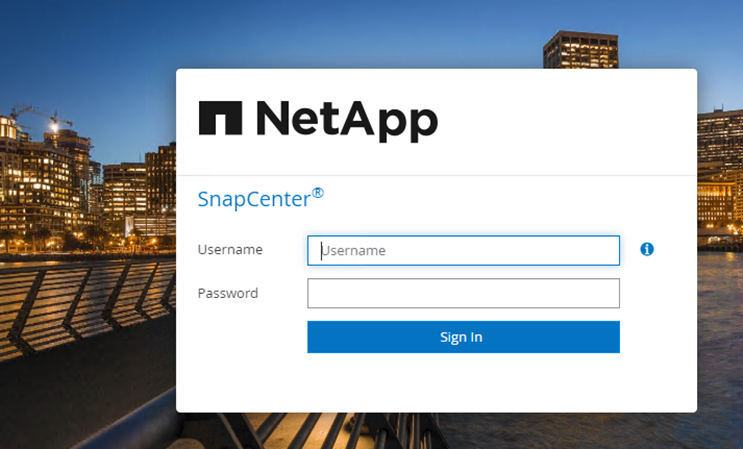Click the blue sky above the login box

[332, 33]
